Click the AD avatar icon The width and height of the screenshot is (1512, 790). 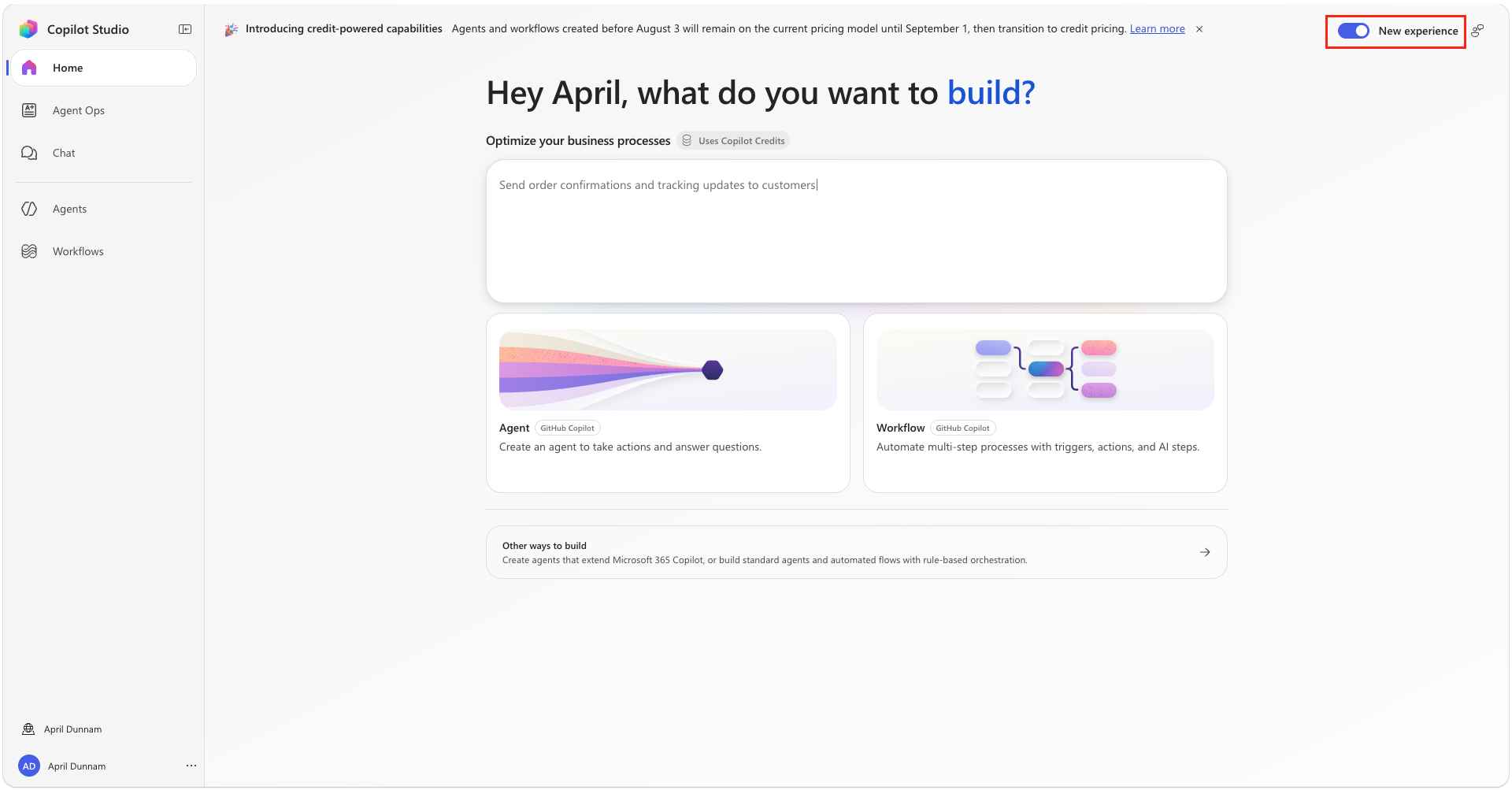coord(29,766)
